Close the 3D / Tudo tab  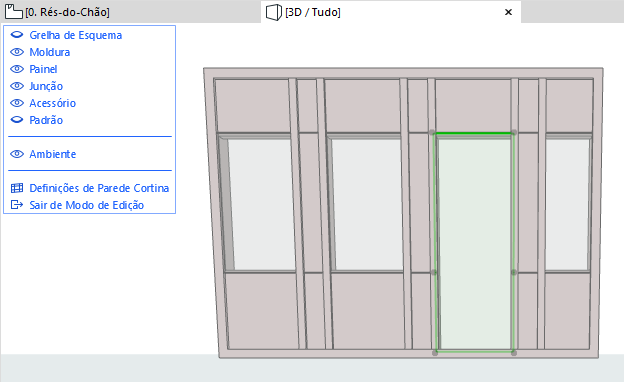508,12
